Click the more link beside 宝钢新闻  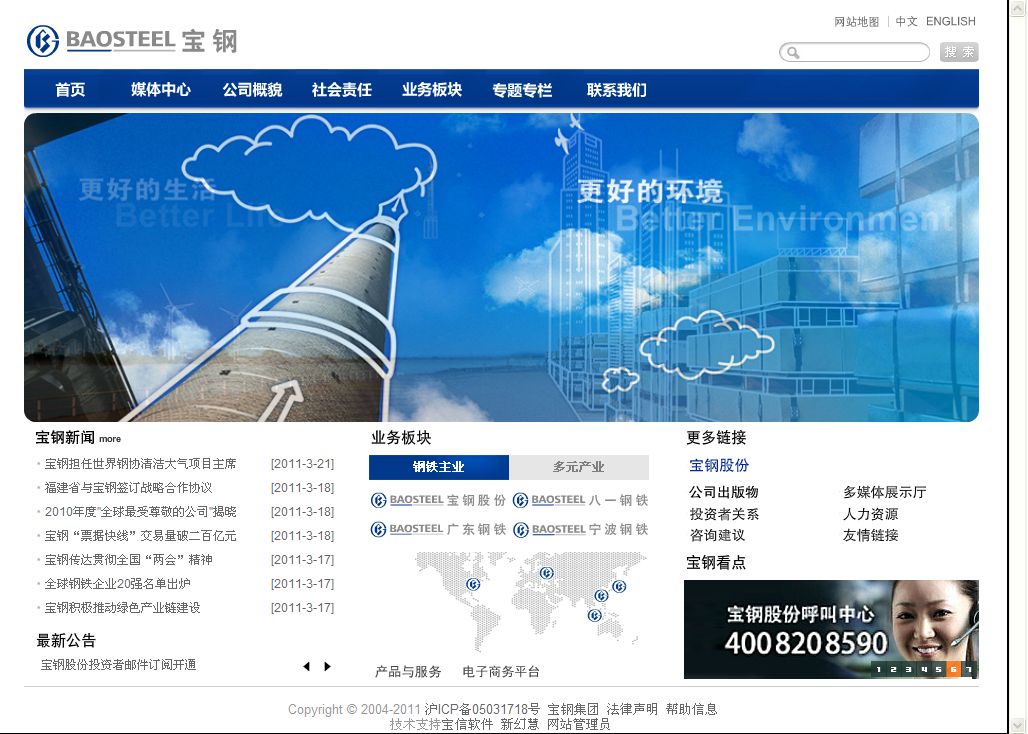pos(109,439)
